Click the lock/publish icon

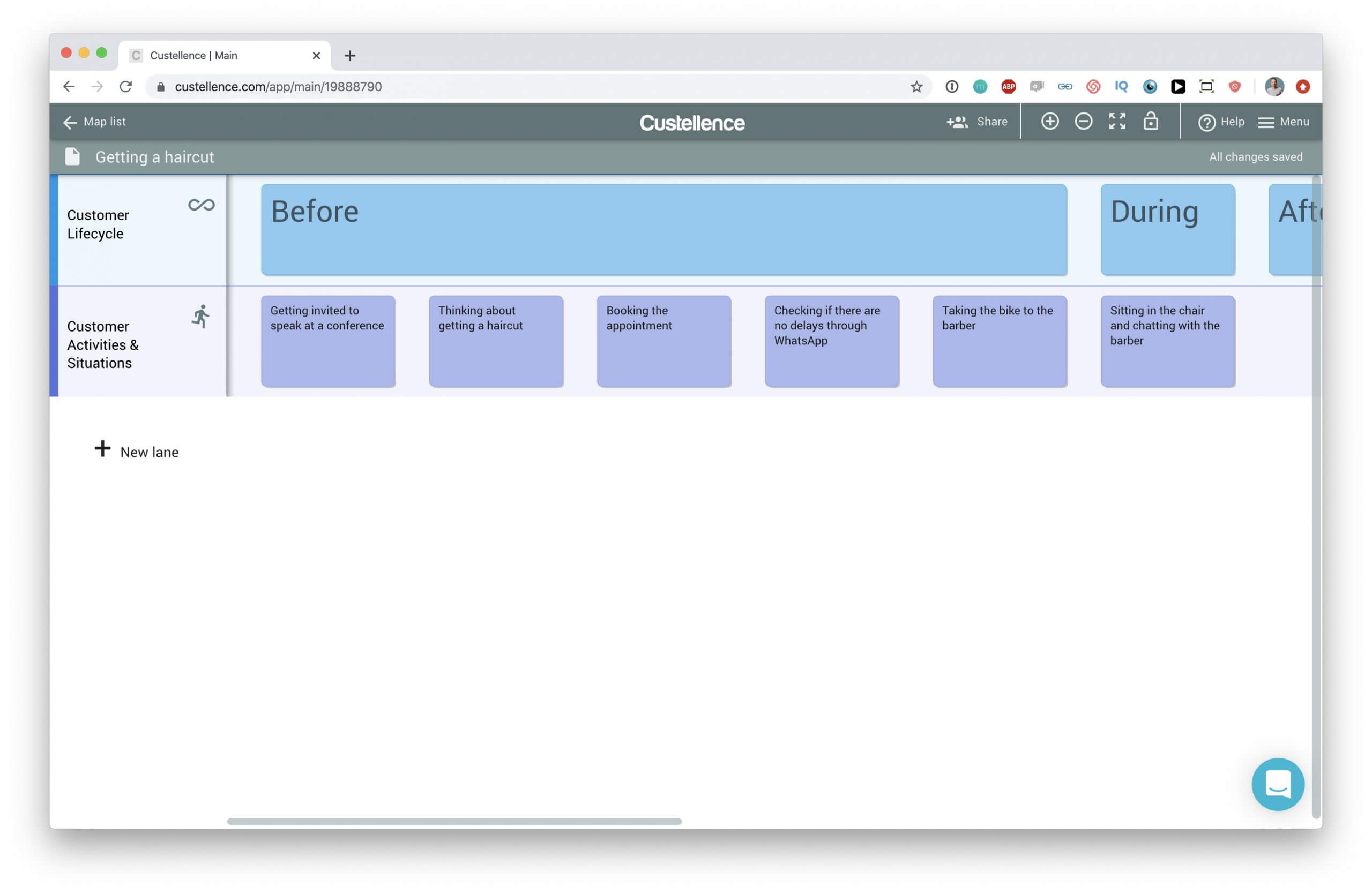1152,121
